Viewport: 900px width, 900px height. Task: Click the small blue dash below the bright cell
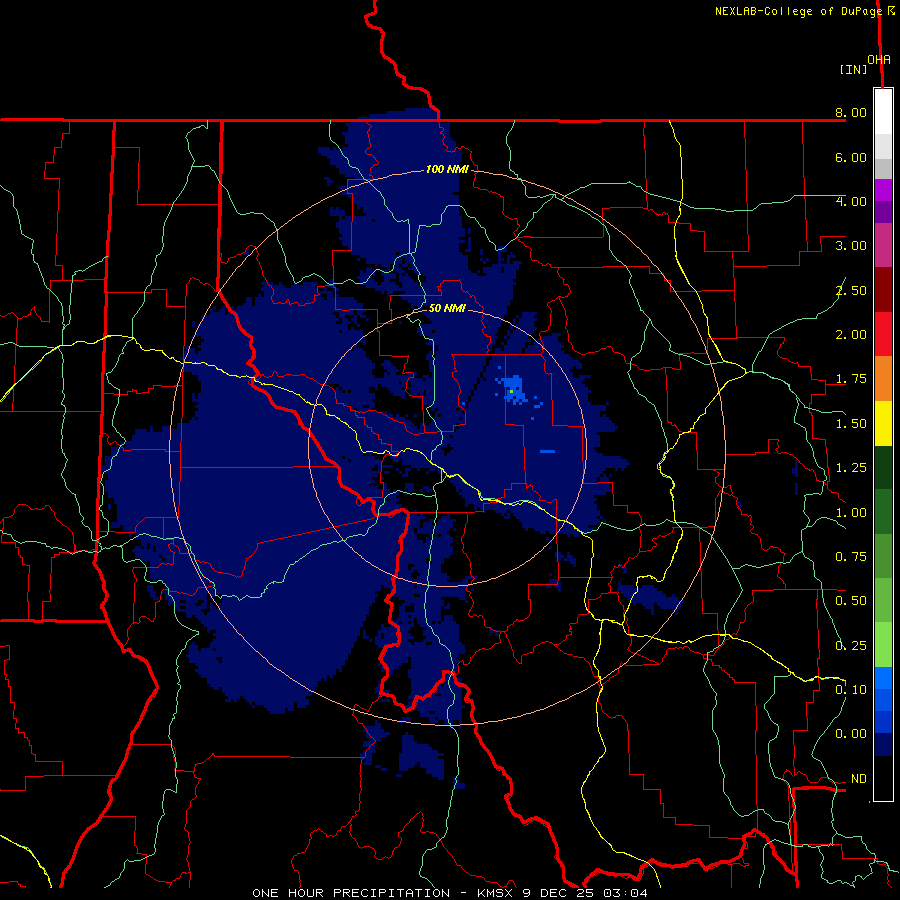pos(548,452)
